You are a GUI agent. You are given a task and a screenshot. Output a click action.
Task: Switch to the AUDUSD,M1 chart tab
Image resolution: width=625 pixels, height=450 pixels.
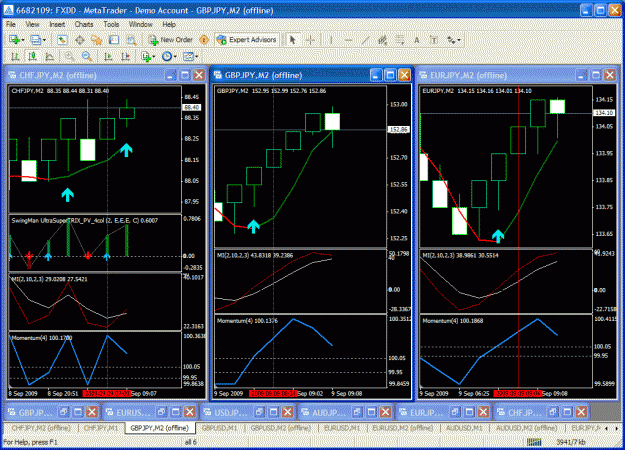click(464, 428)
